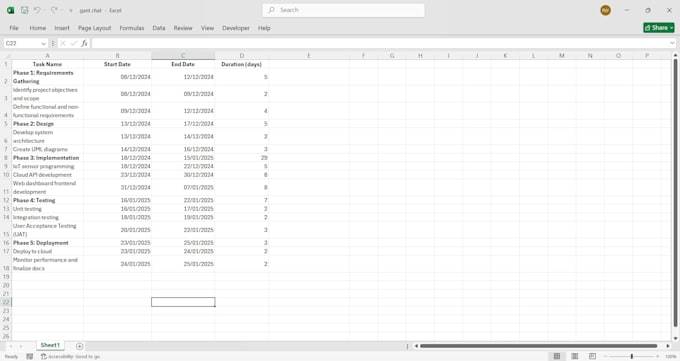Image resolution: width=680 pixels, height=361 pixels.
Task: Click the duration value 29 cell
Action: click(242, 158)
